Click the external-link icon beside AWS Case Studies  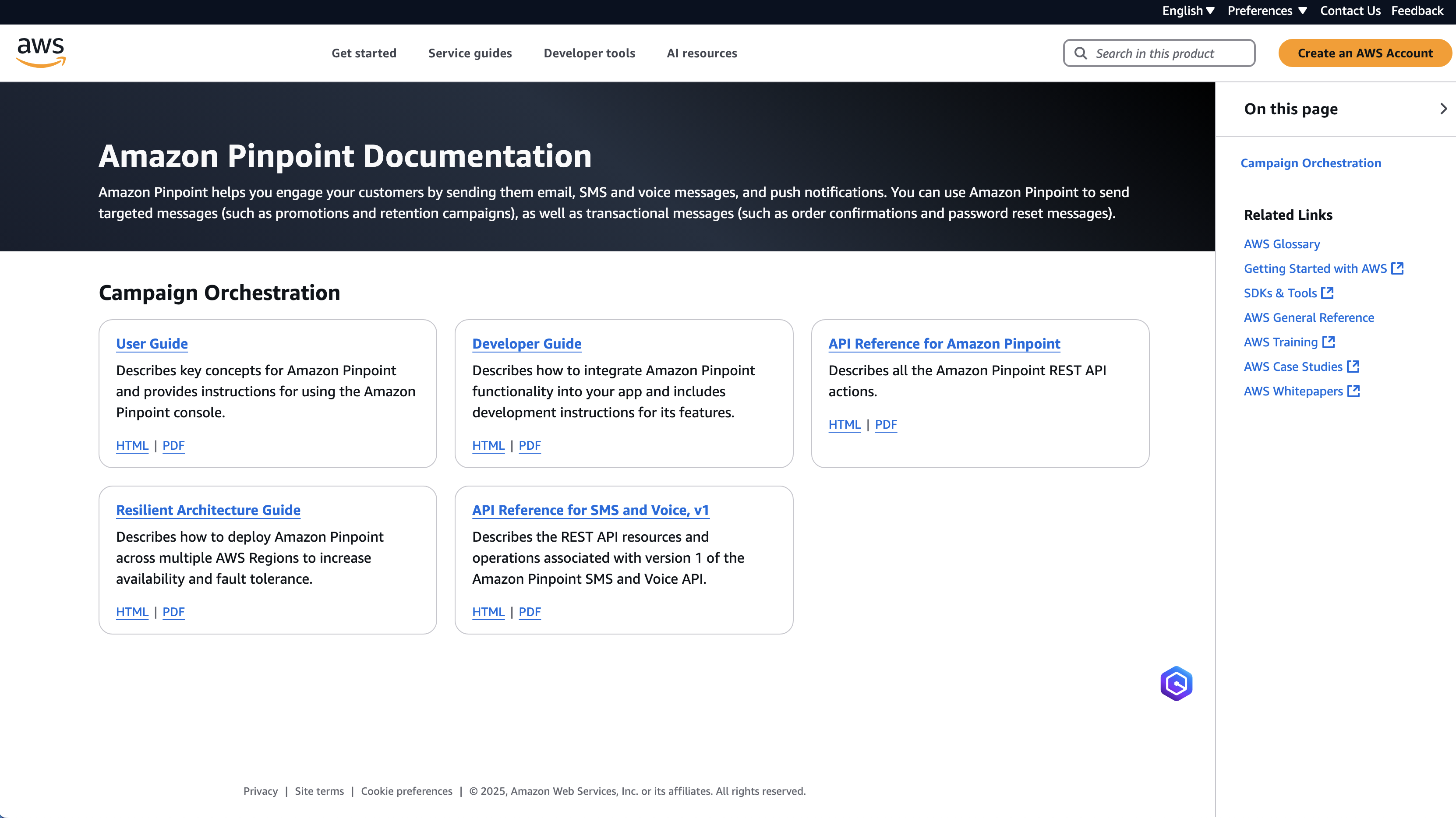click(1353, 367)
